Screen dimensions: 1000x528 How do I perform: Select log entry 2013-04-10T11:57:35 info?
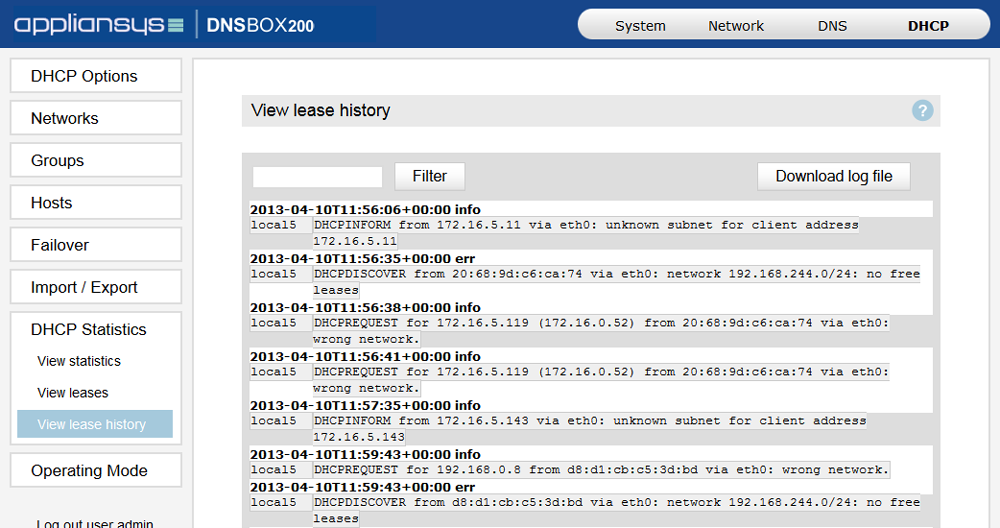[x=365, y=406]
